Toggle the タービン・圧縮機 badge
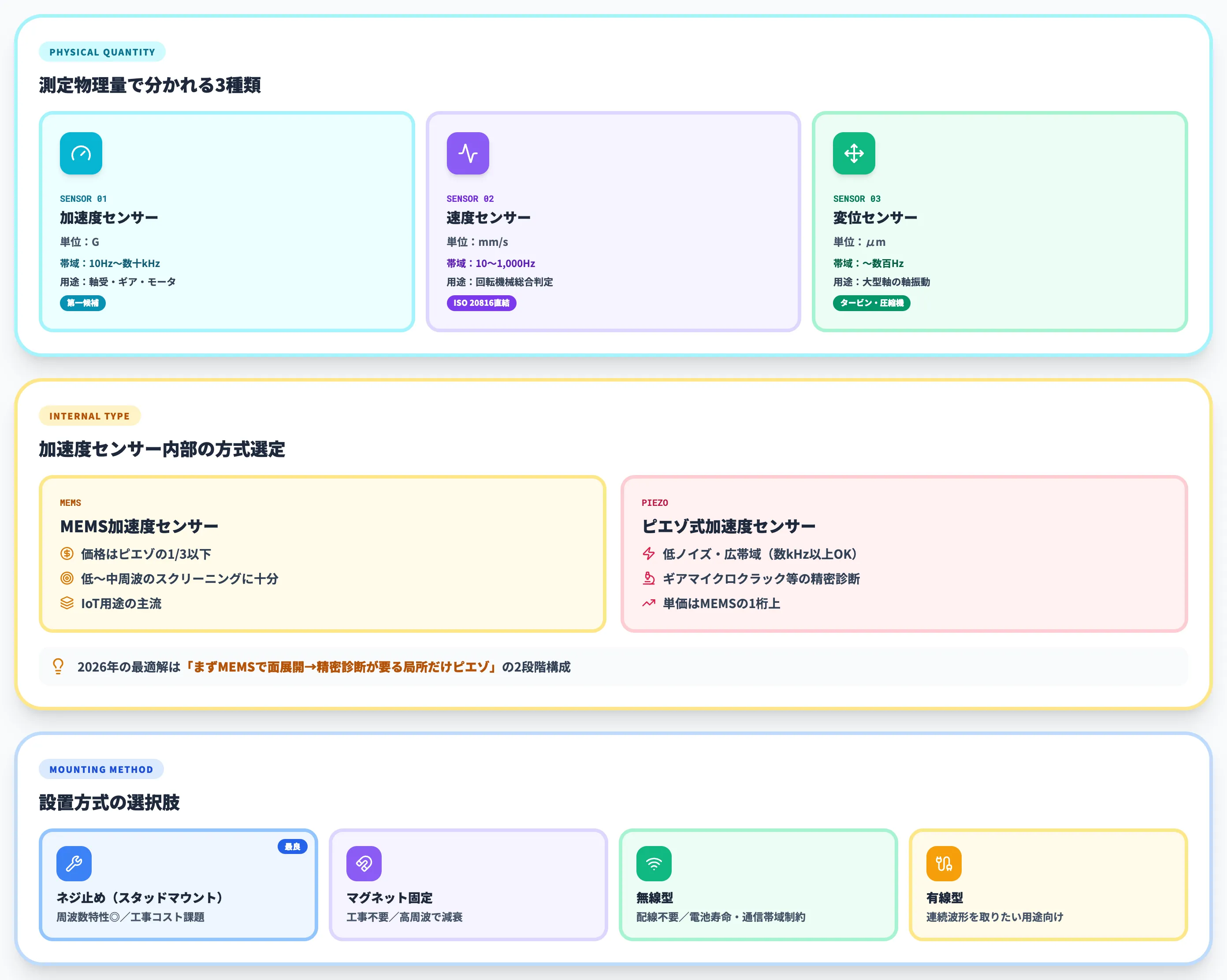Image resolution: width=1227 pixels, height=980 pixels. click(x=872, y=303)
